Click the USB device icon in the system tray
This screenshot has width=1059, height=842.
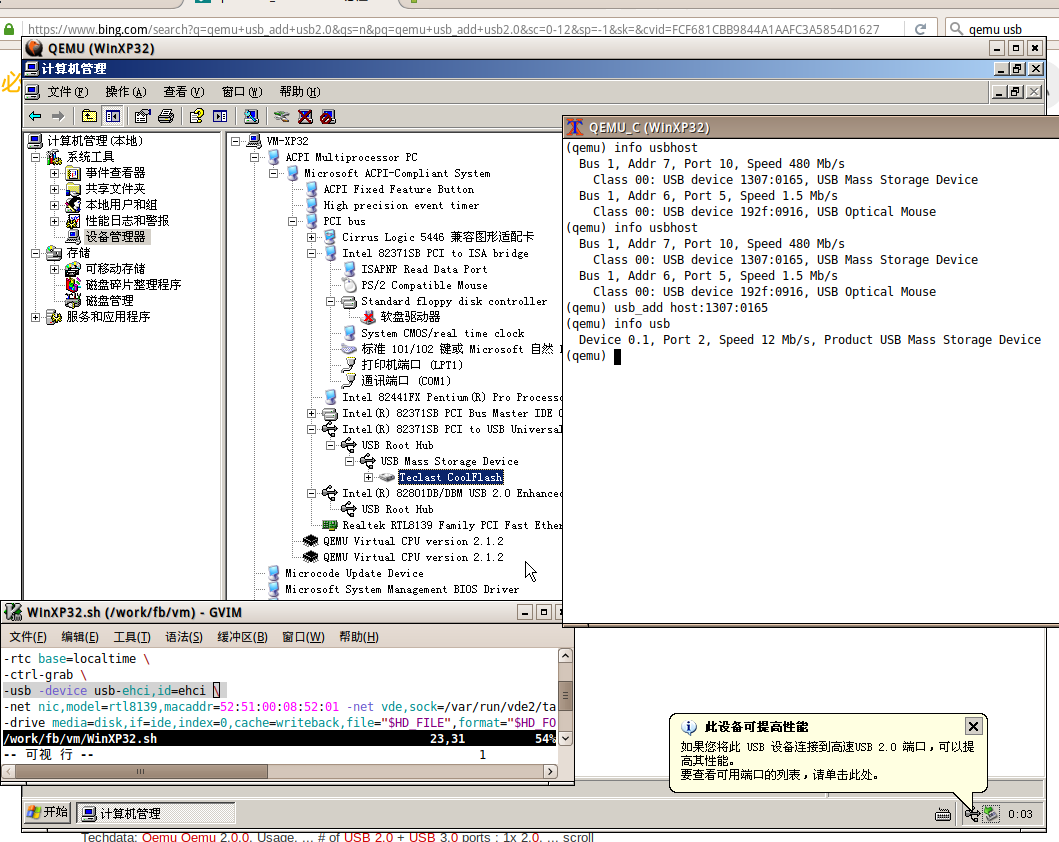point(972,814)
